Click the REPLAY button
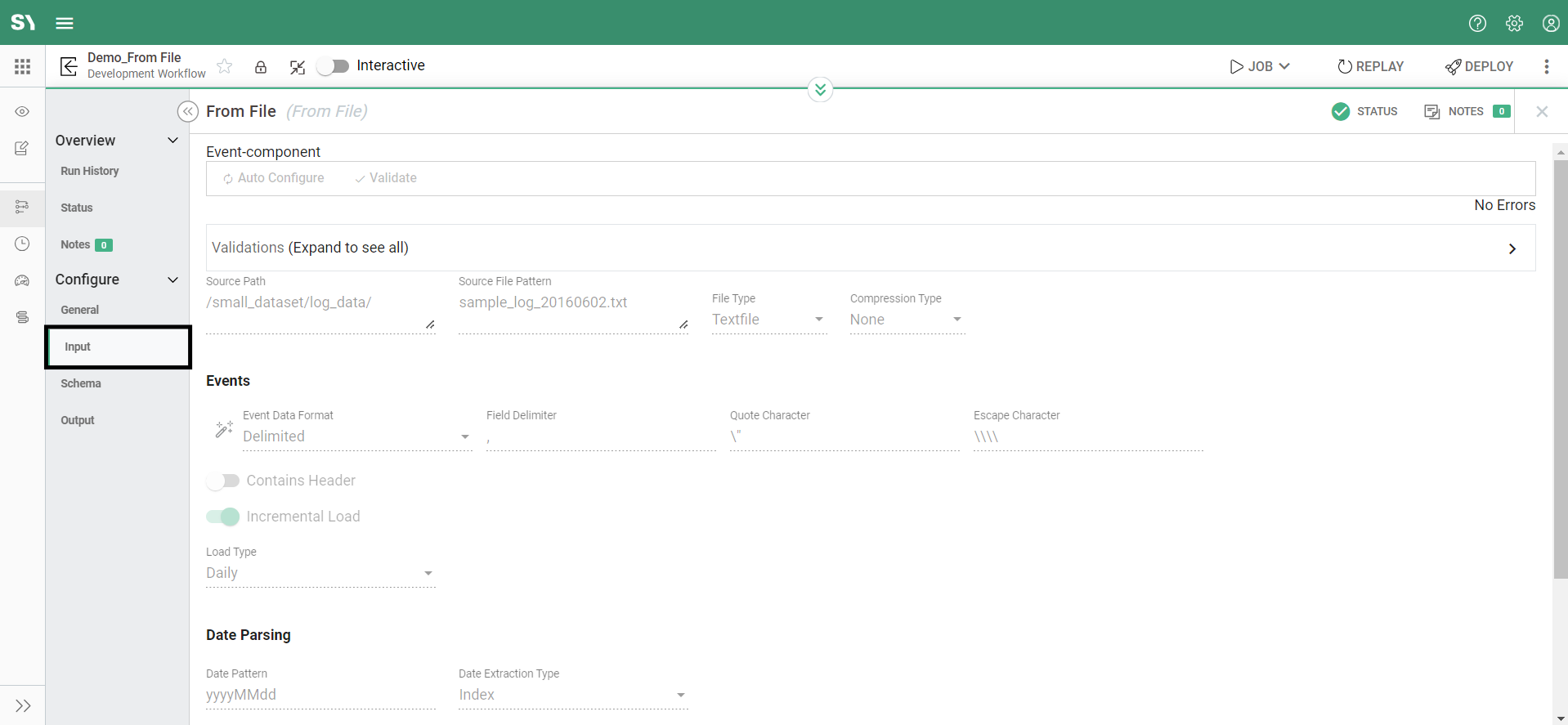 tap(1370, 66)
